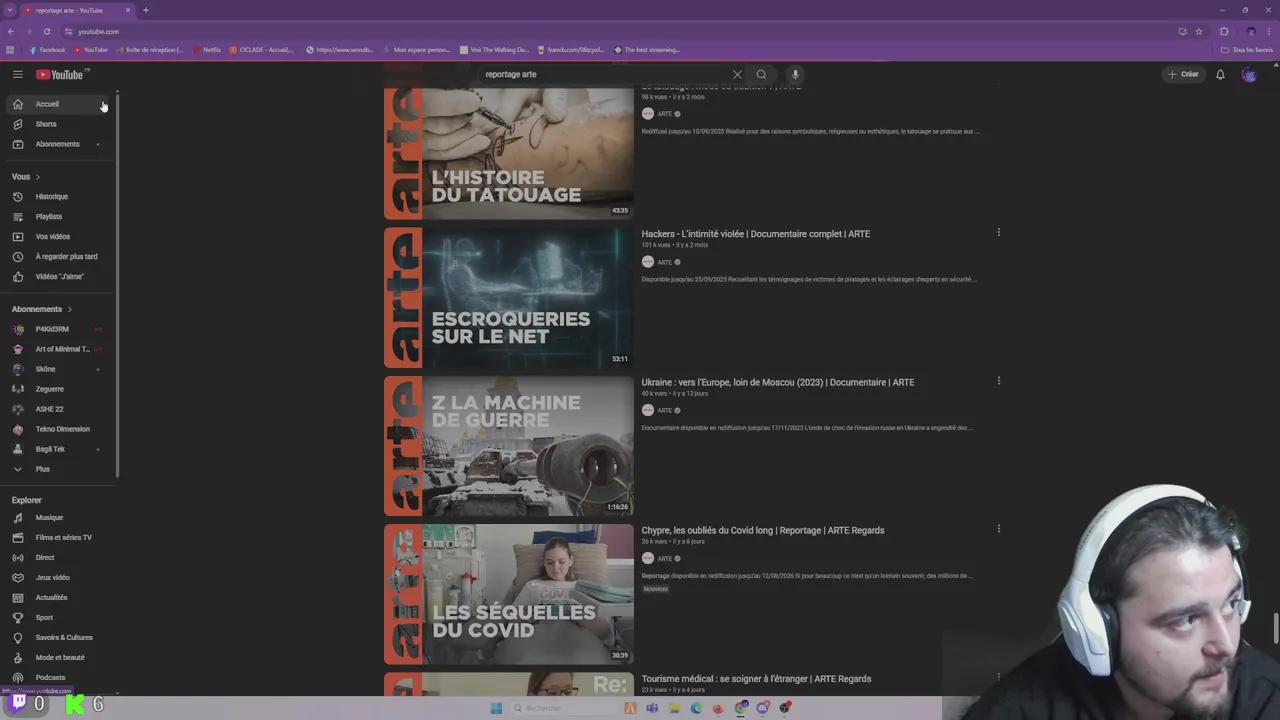Open Skône channel subscription
The height and width of the screenshot is (720, 1280).
59,369
